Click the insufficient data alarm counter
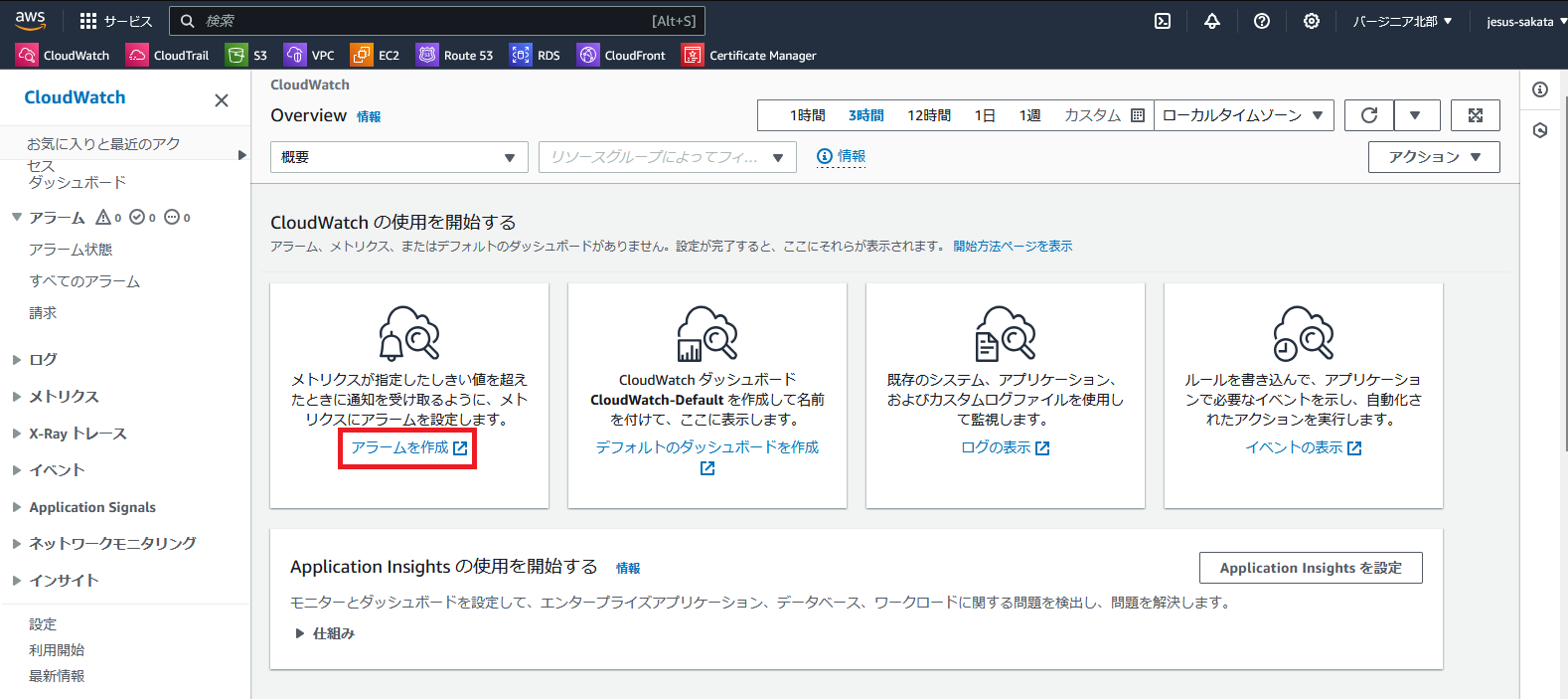Screen dimensions: 1568x699 (x=177, y=217)
